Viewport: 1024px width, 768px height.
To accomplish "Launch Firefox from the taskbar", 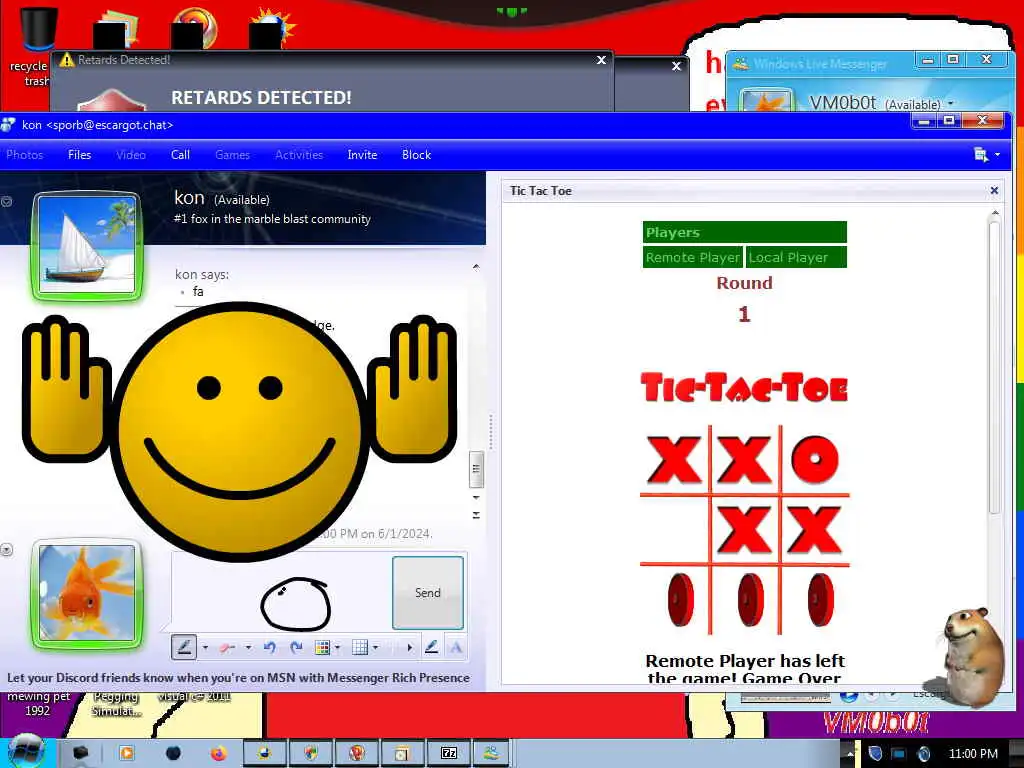I will pyautogui.click(x=219, y=753).
